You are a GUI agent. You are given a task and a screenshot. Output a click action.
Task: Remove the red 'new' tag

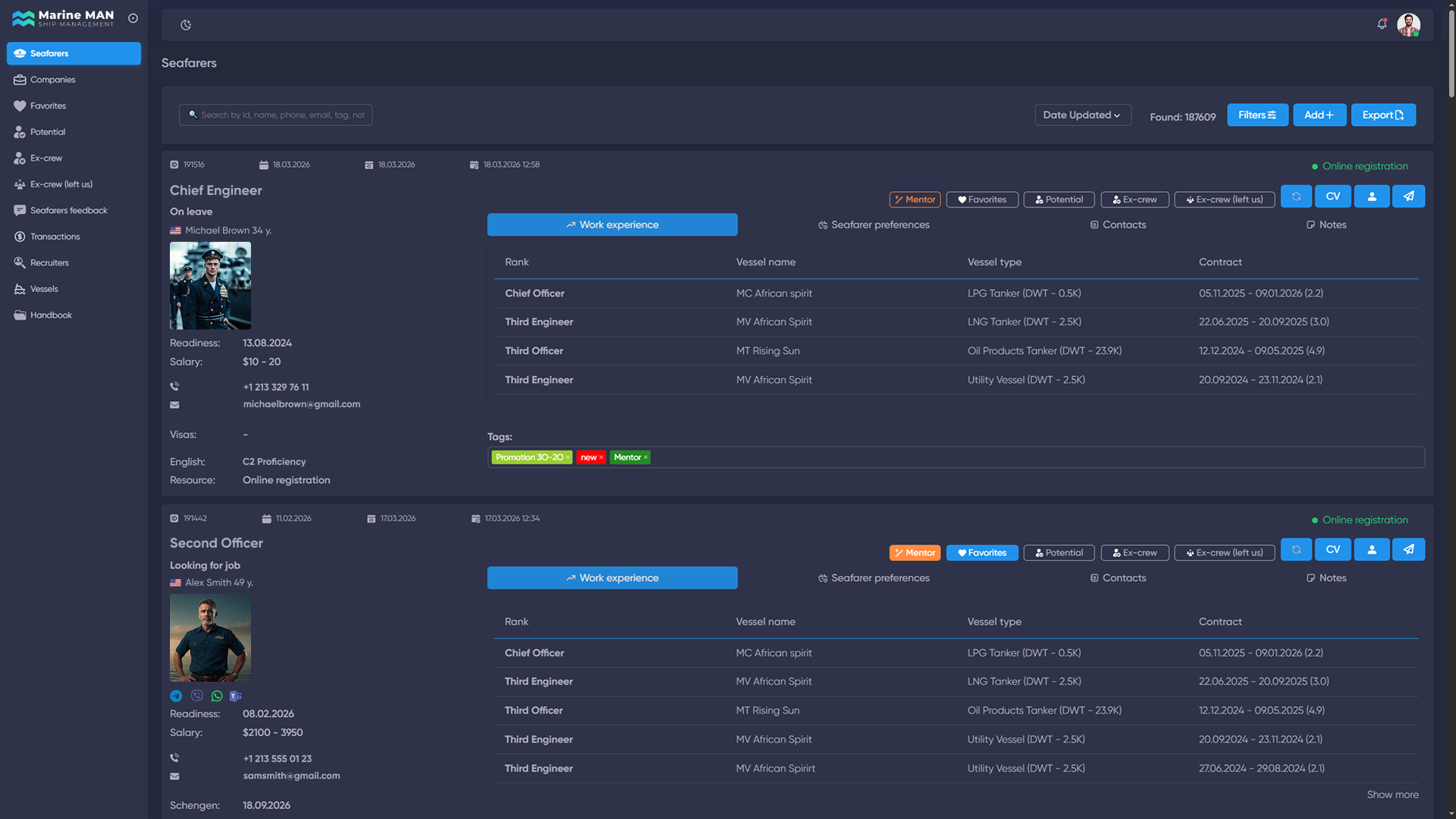coord(601,458)
